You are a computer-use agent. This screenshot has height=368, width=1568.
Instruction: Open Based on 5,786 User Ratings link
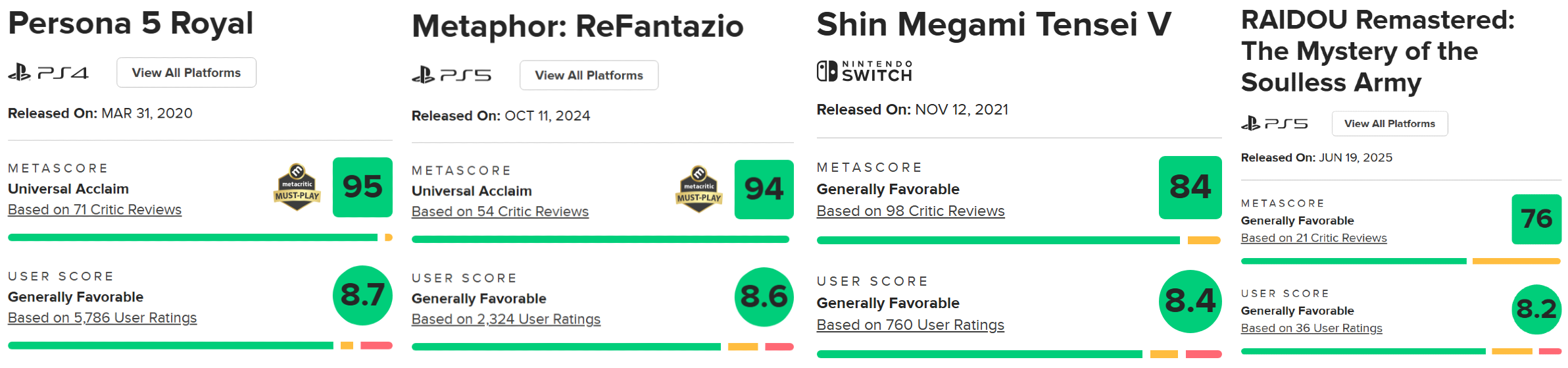click(x=102, y=317)
